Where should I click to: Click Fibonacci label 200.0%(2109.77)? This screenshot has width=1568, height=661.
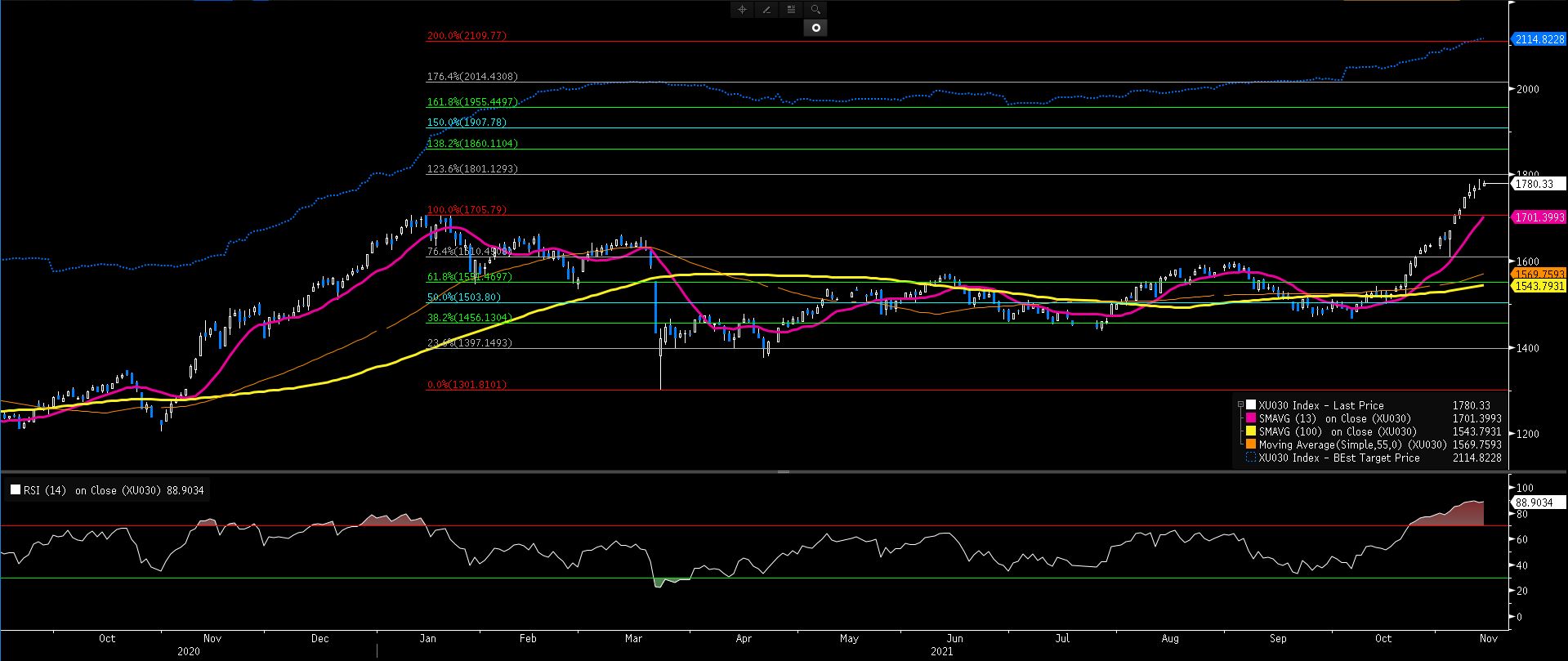(467, 36)
